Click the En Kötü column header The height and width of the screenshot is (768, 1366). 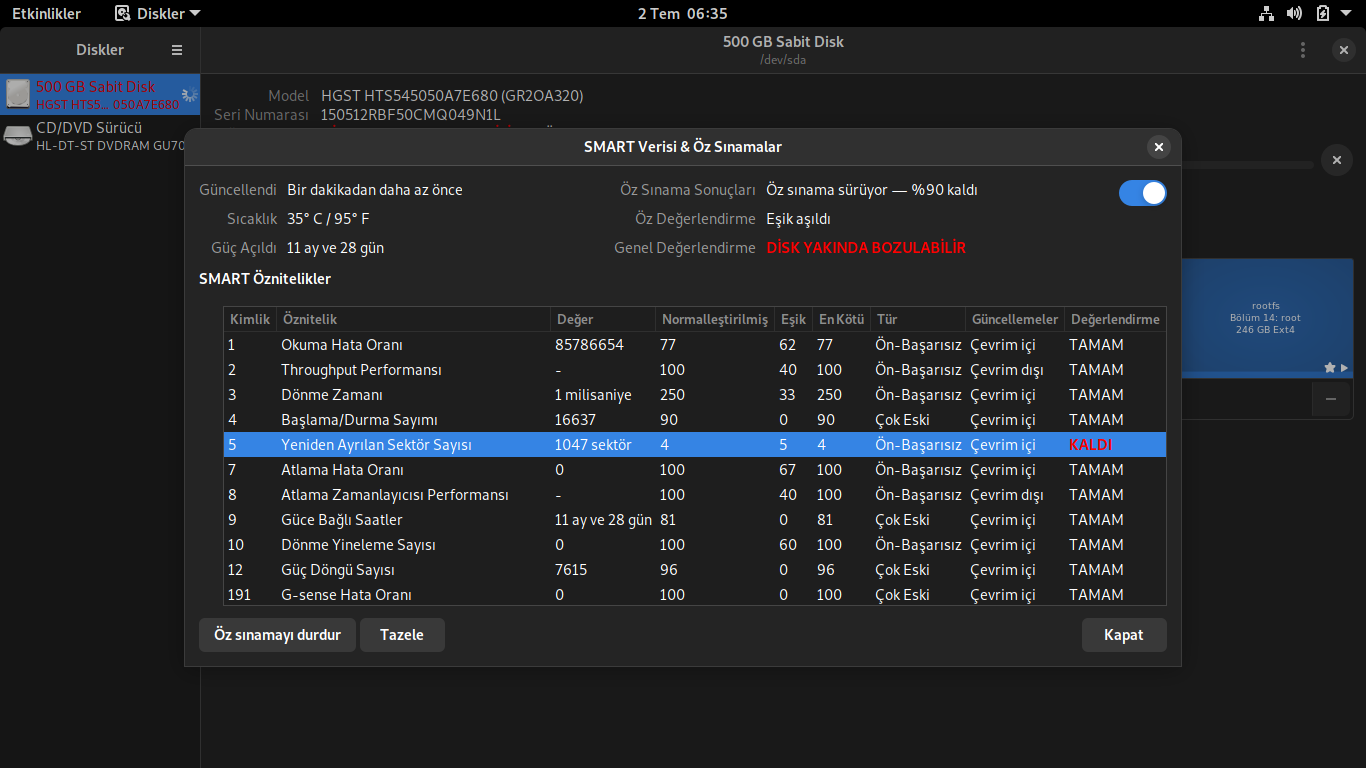(841, 320)
